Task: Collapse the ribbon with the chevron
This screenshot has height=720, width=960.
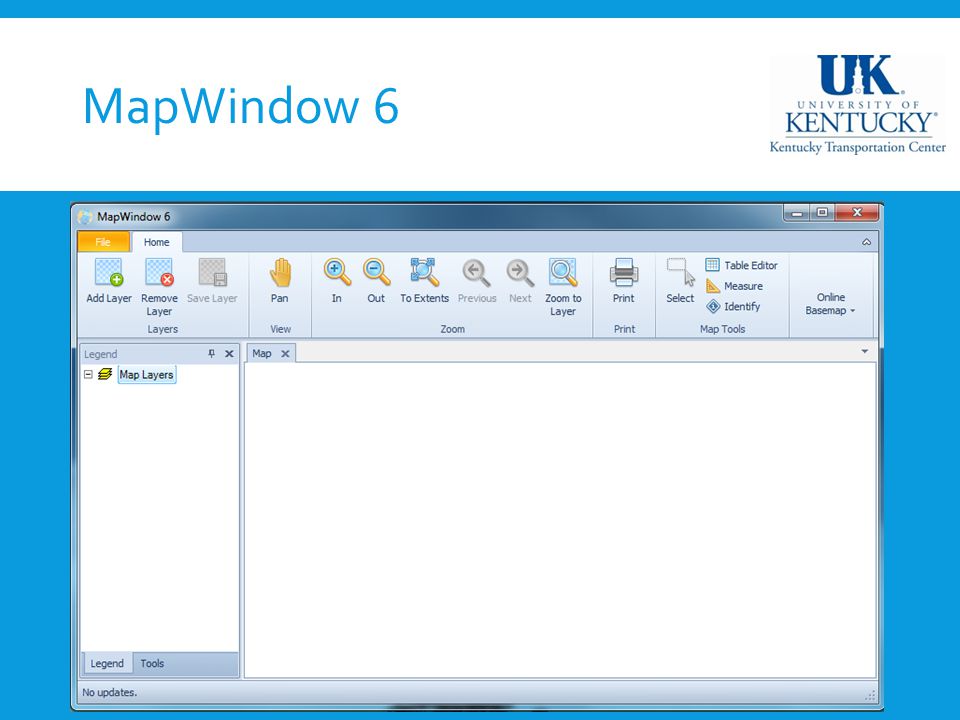Action: click(x=866, y=242)
